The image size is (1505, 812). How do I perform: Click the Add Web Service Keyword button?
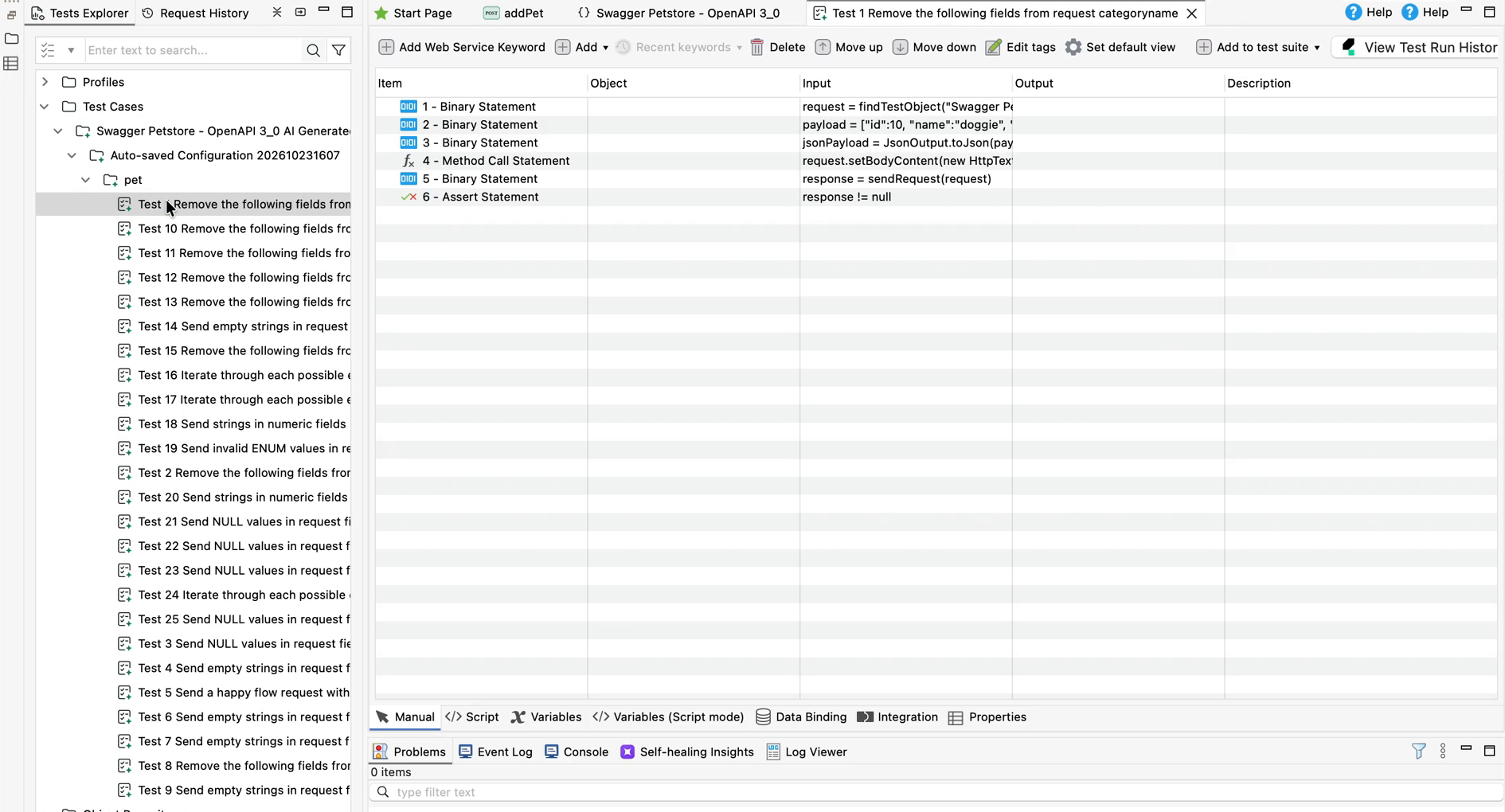(x=461, y=47)
